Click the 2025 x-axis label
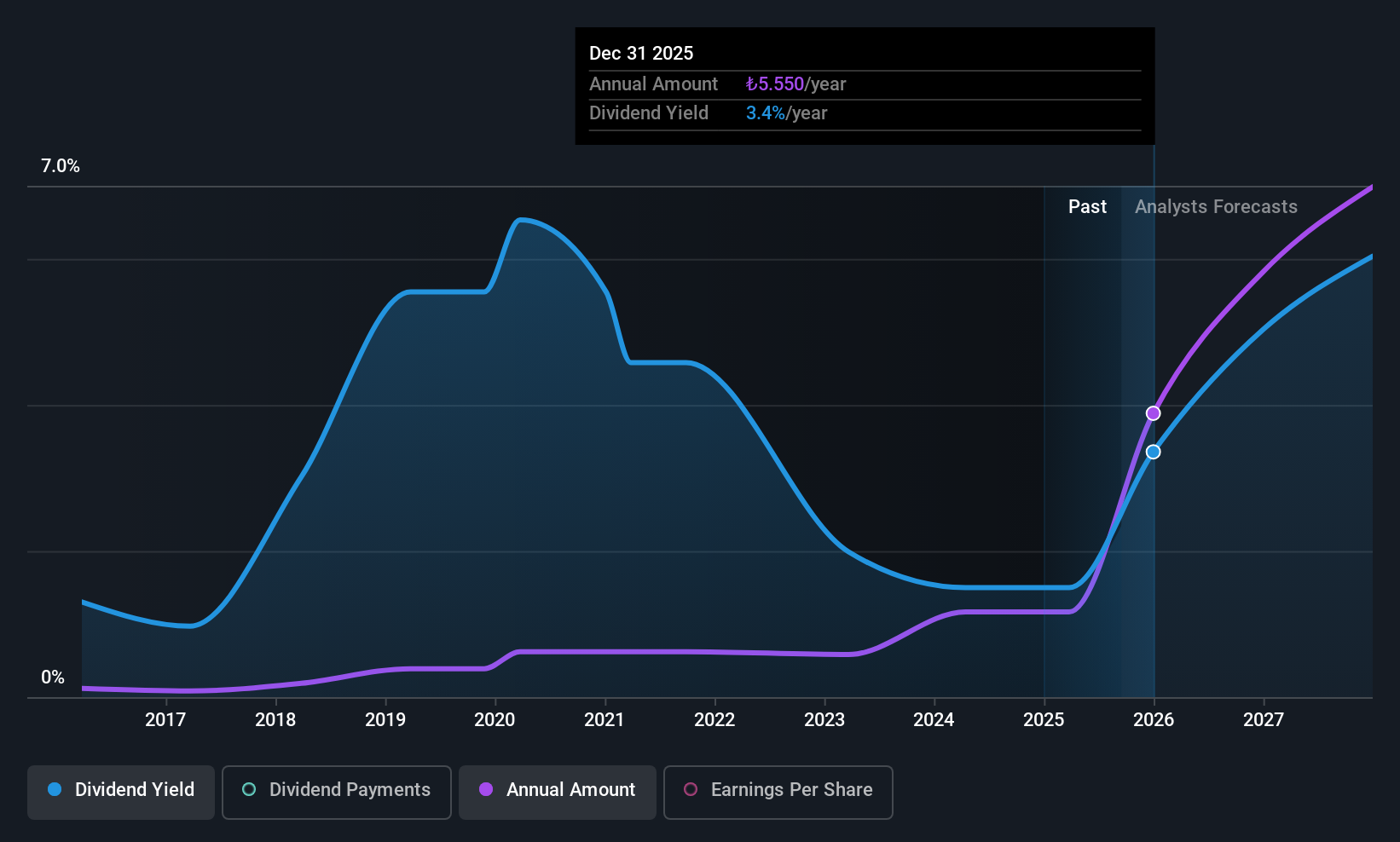 point(1044,719)
